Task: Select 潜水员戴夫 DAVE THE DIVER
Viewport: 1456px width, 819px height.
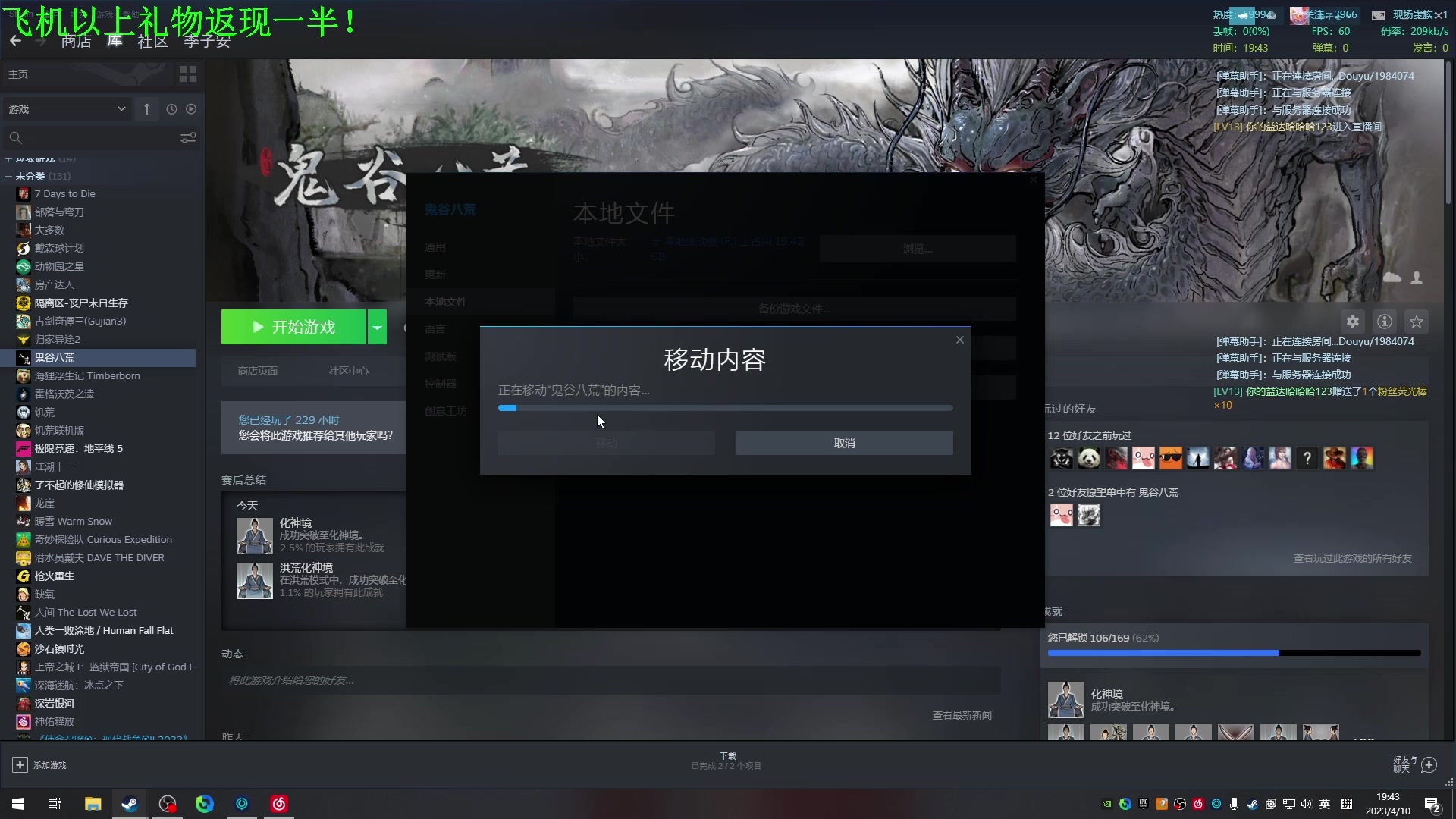Action: (x=99, y=557)
